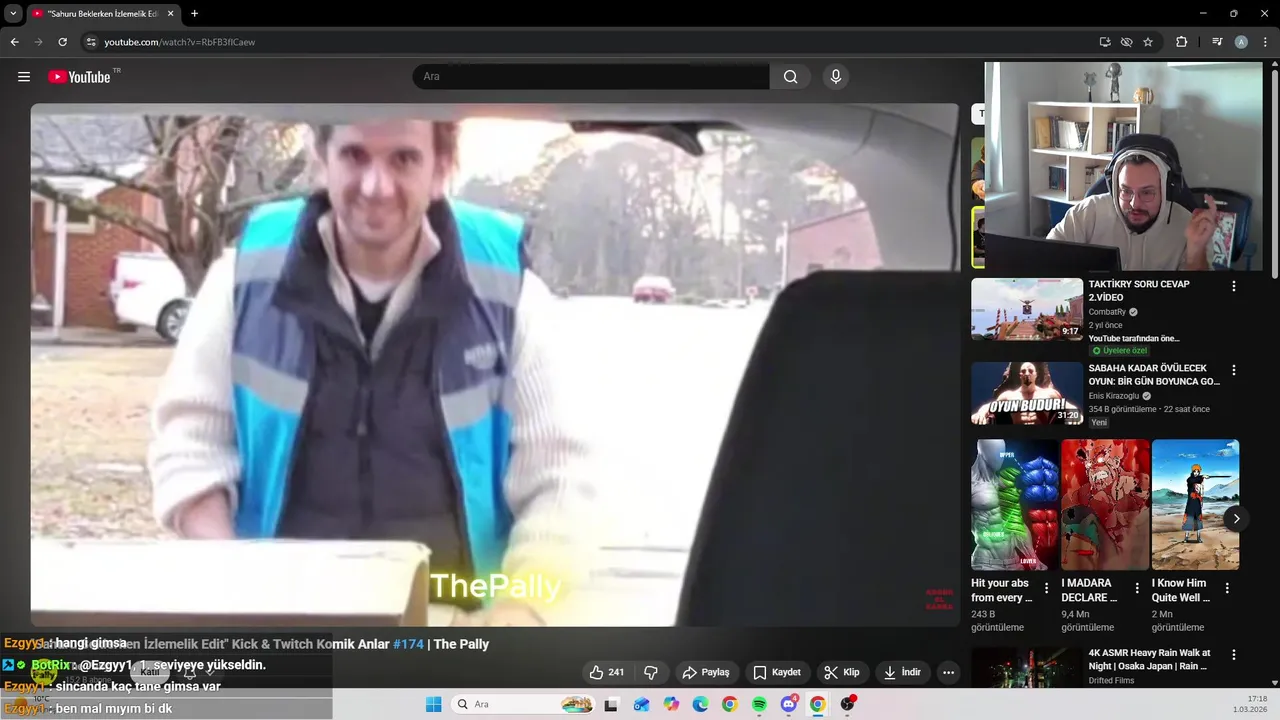Image resolution: width=1280 pixels, height=720 pixels.
Task: Click the Windows taskbar search box
Action: click(x=523, y=704)
